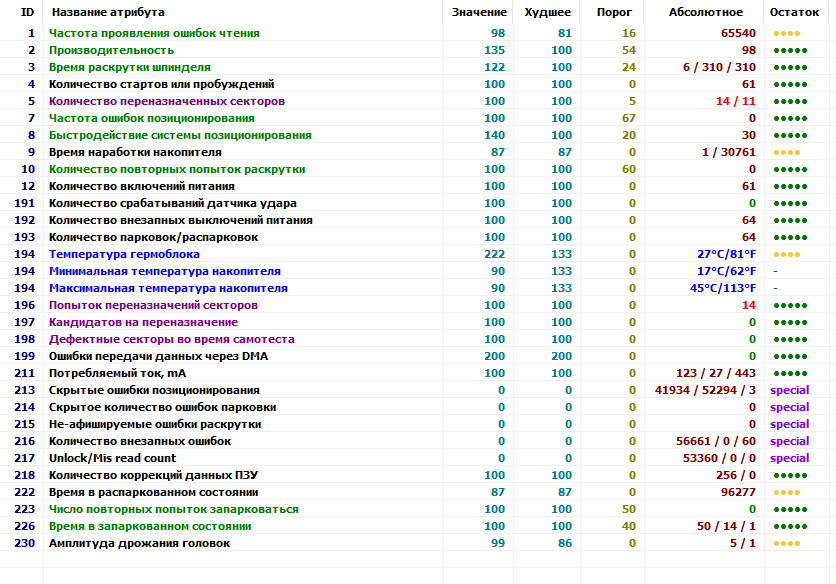836x584 pixels.
Task: Click the "Название атрибута" column header
Action: coord(108,12)
